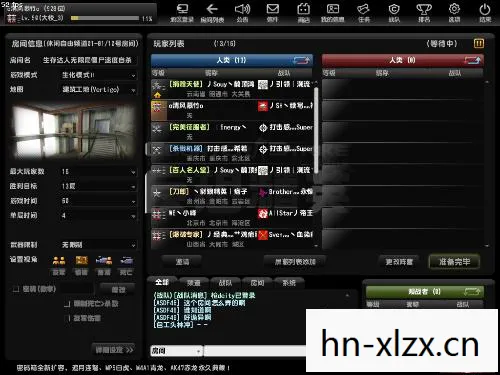Image resolution: width=500 pixels, height=375 pixels.
Task: Click the Vertigo map preview thumbnail
Action: pyautogui.click(x=73, y=131)
